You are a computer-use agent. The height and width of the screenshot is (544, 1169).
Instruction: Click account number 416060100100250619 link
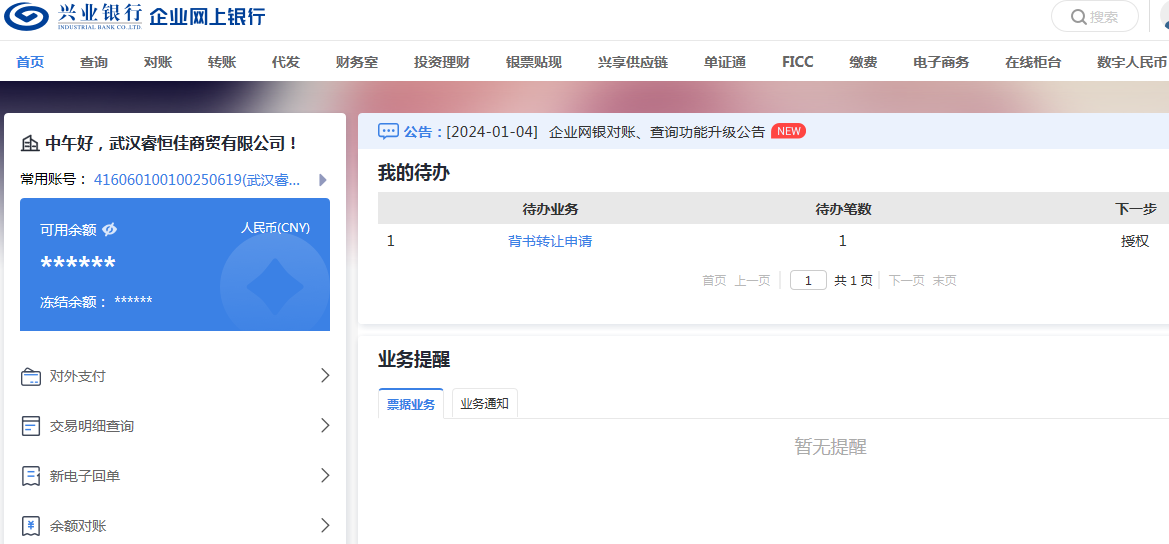click(198, 180)
